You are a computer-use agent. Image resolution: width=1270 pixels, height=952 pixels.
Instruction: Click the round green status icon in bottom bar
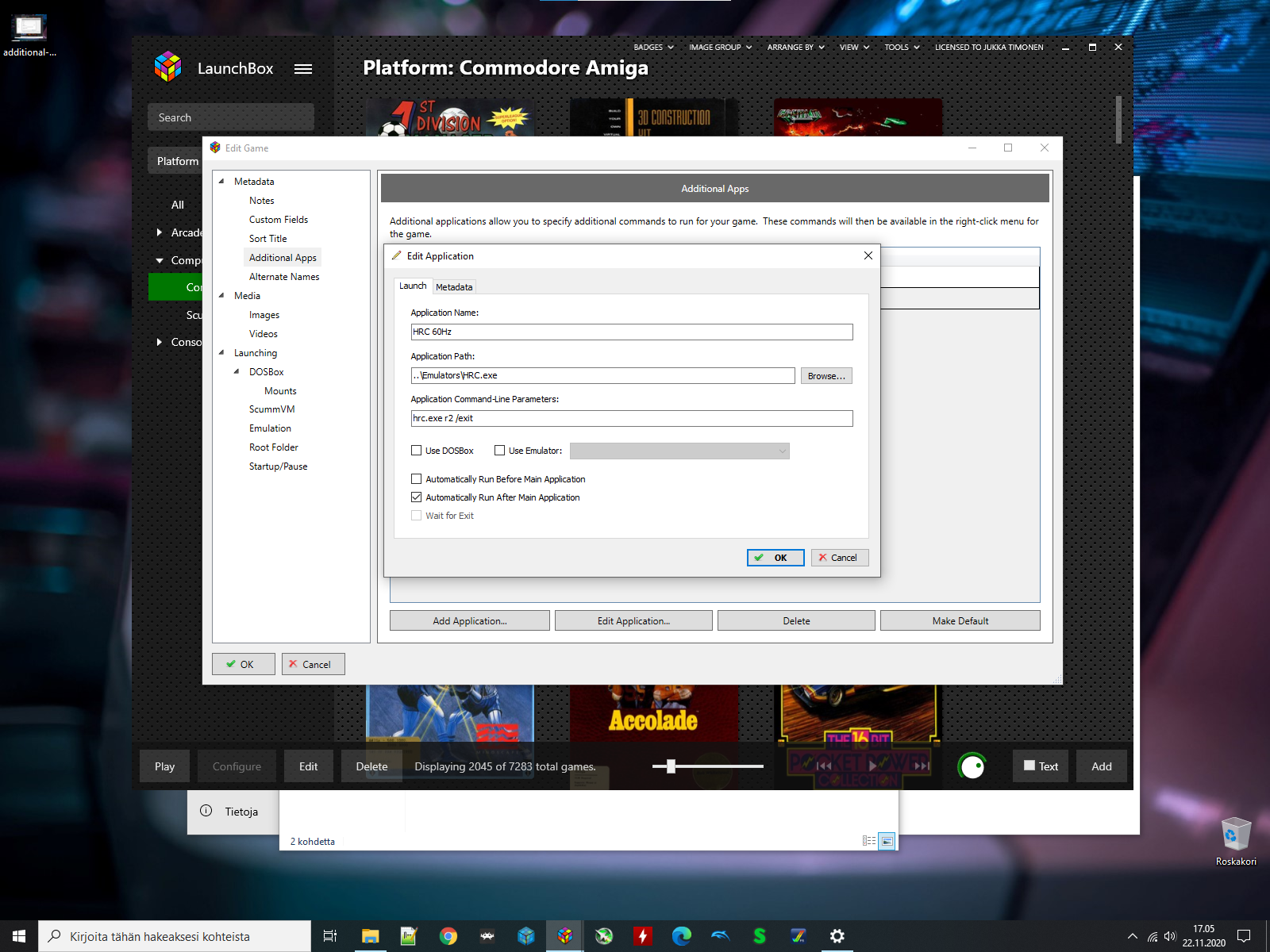click(x=972, y=766)
